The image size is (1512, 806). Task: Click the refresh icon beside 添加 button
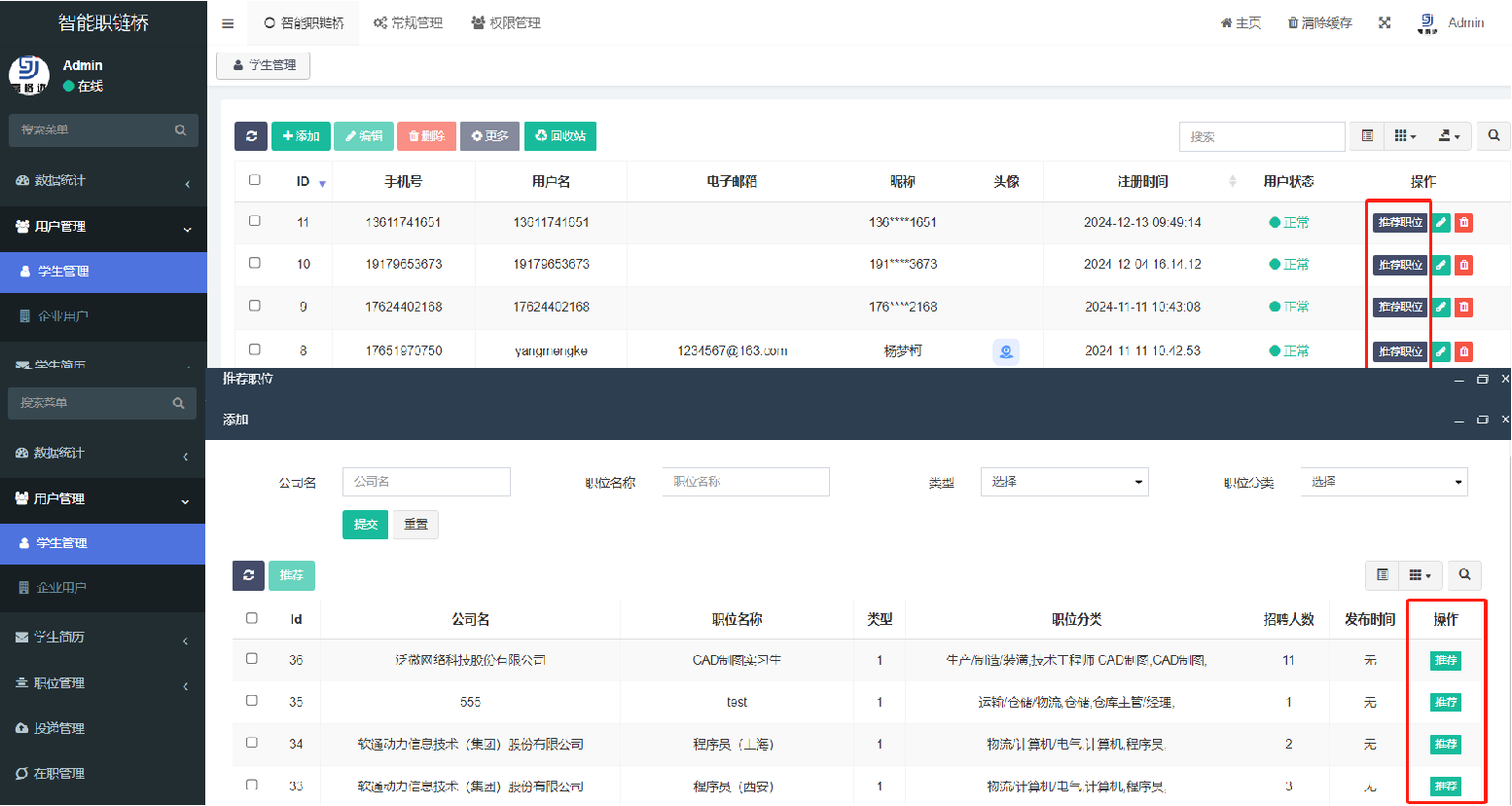point(251,136)
